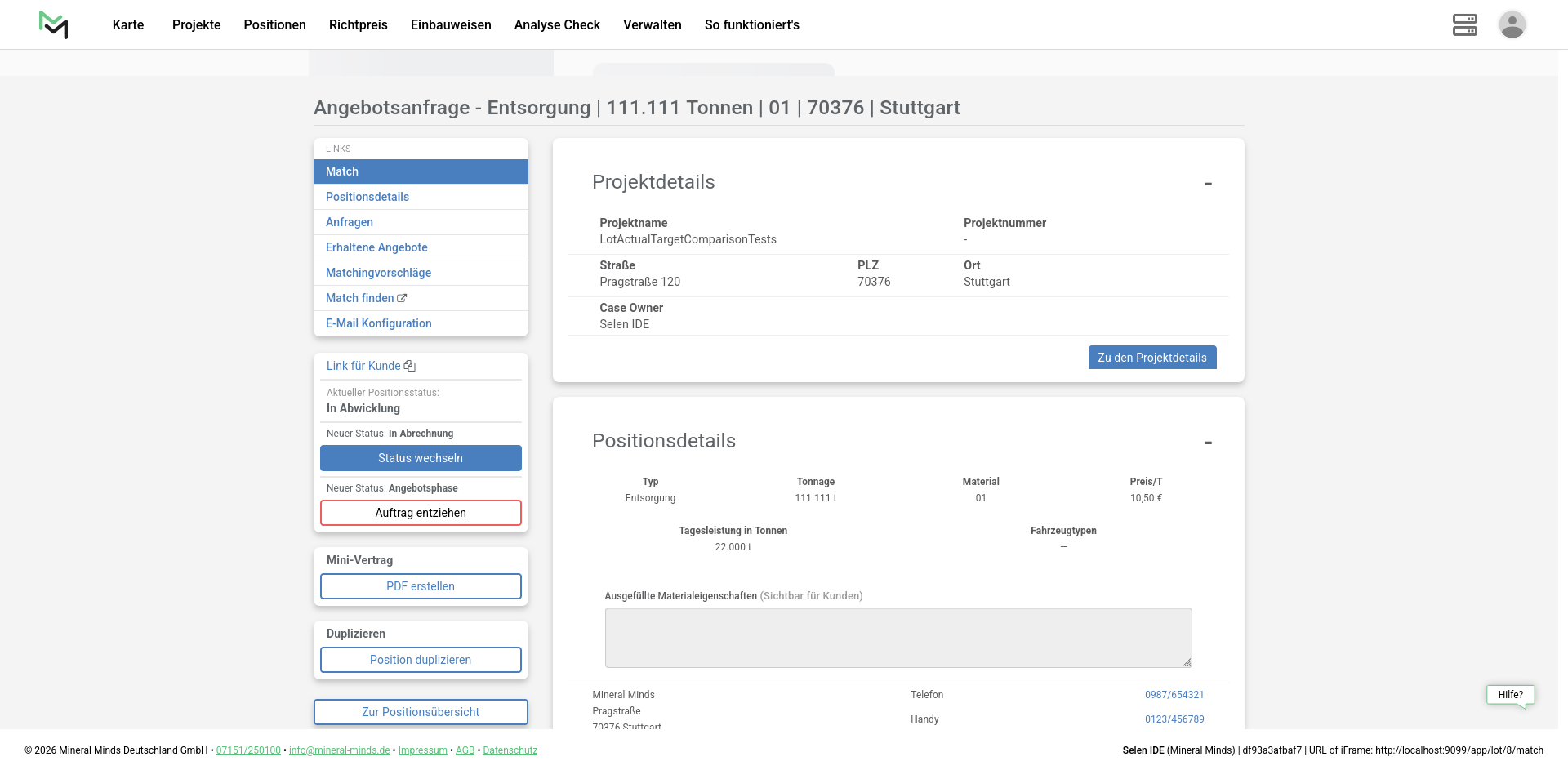
Task: Select Matchingvorschläge sidebar link
Action: (378, 273)
